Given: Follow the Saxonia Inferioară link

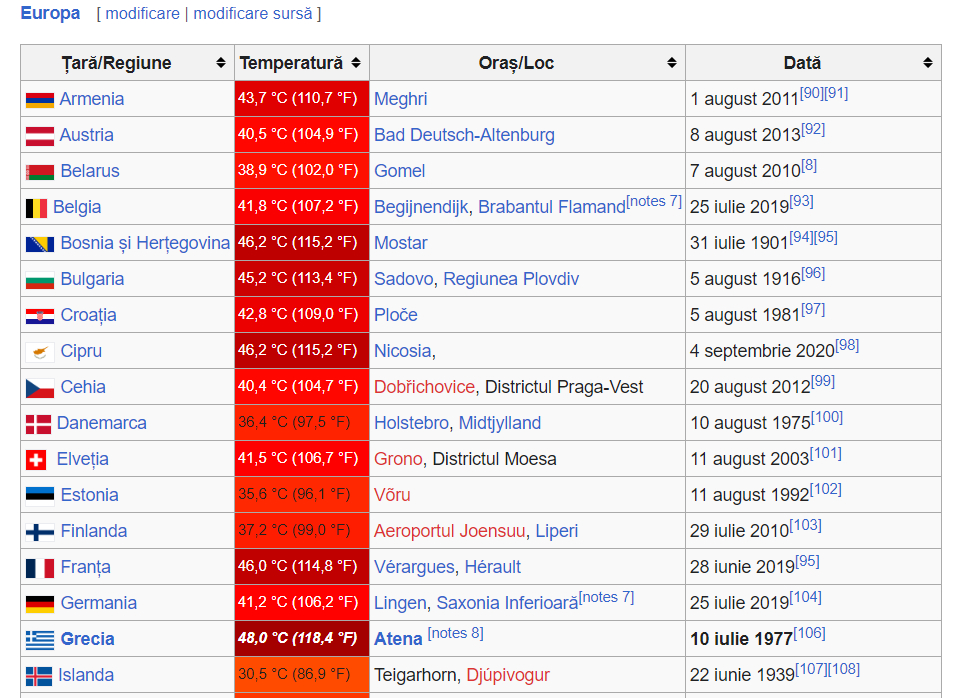Looking at the screenshot, I should 507,603.
